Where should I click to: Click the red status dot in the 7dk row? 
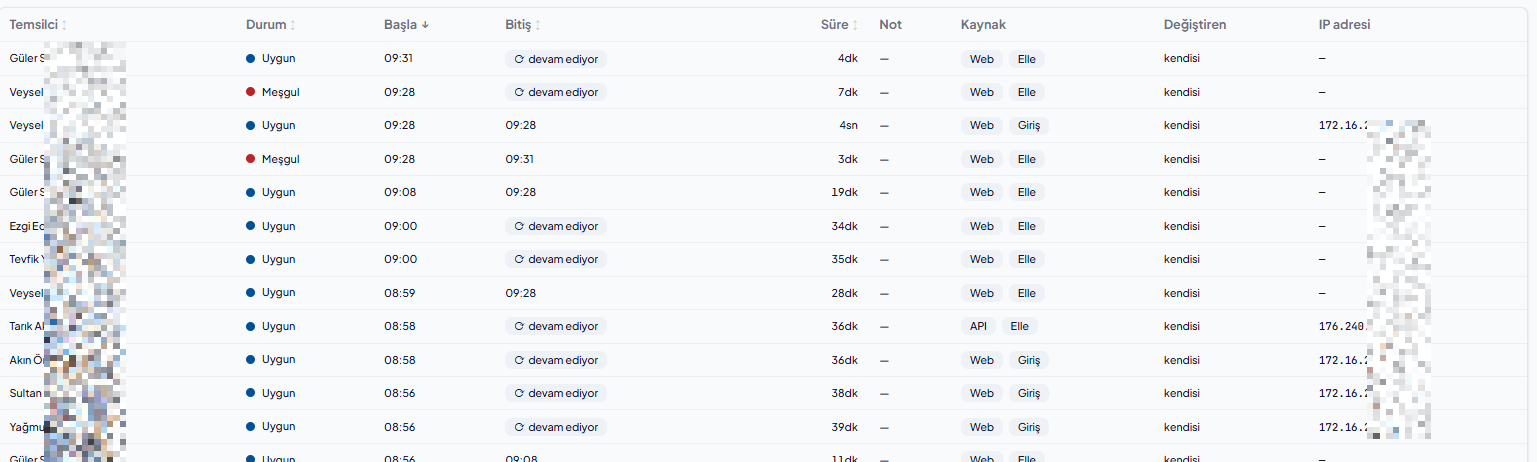click(251, 92)
